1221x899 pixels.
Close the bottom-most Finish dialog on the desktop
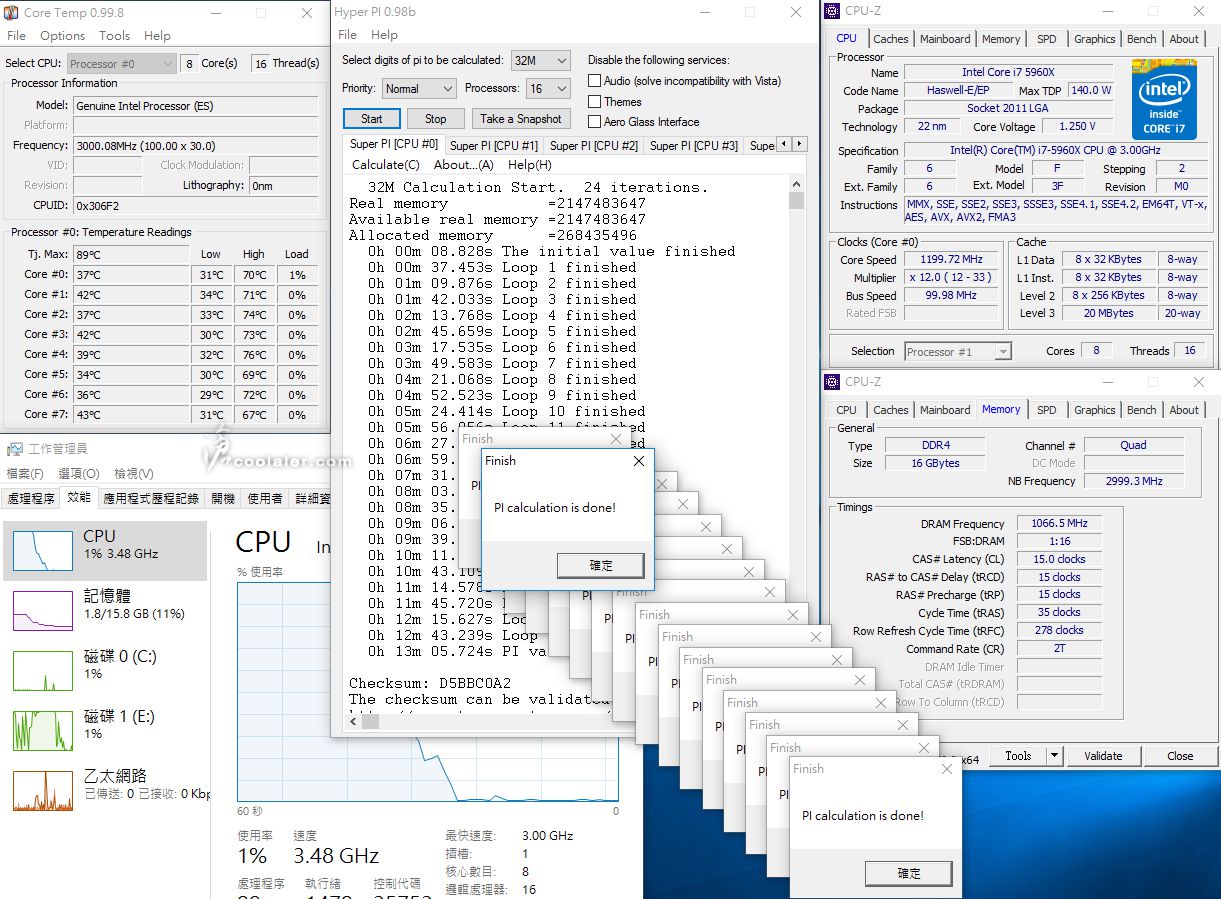point(947,769)
